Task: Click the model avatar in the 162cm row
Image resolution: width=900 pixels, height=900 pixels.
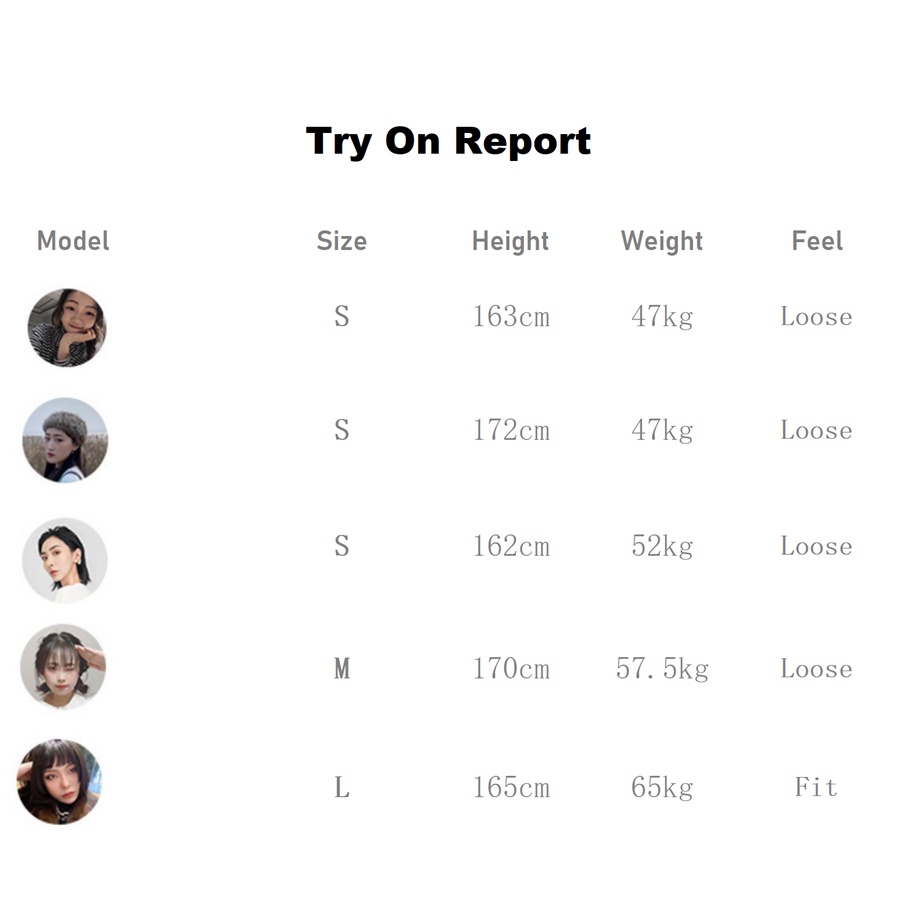Action: 65,560
